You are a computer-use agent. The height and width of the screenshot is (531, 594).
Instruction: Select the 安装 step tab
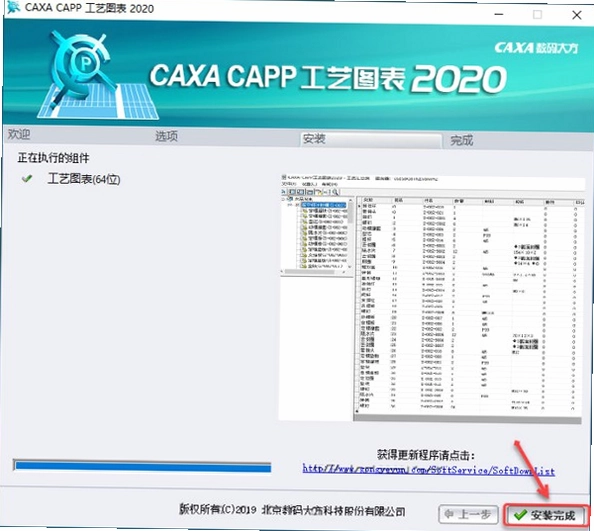[x=314, y=139]
